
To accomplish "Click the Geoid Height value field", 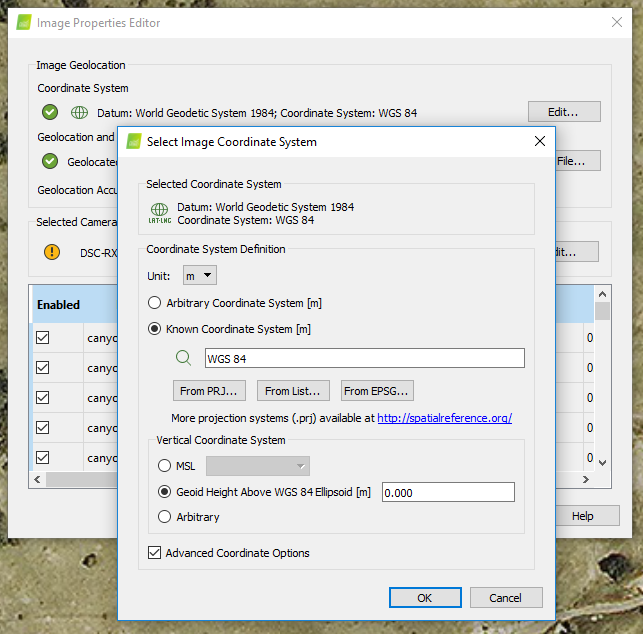I will click(447, 492).
